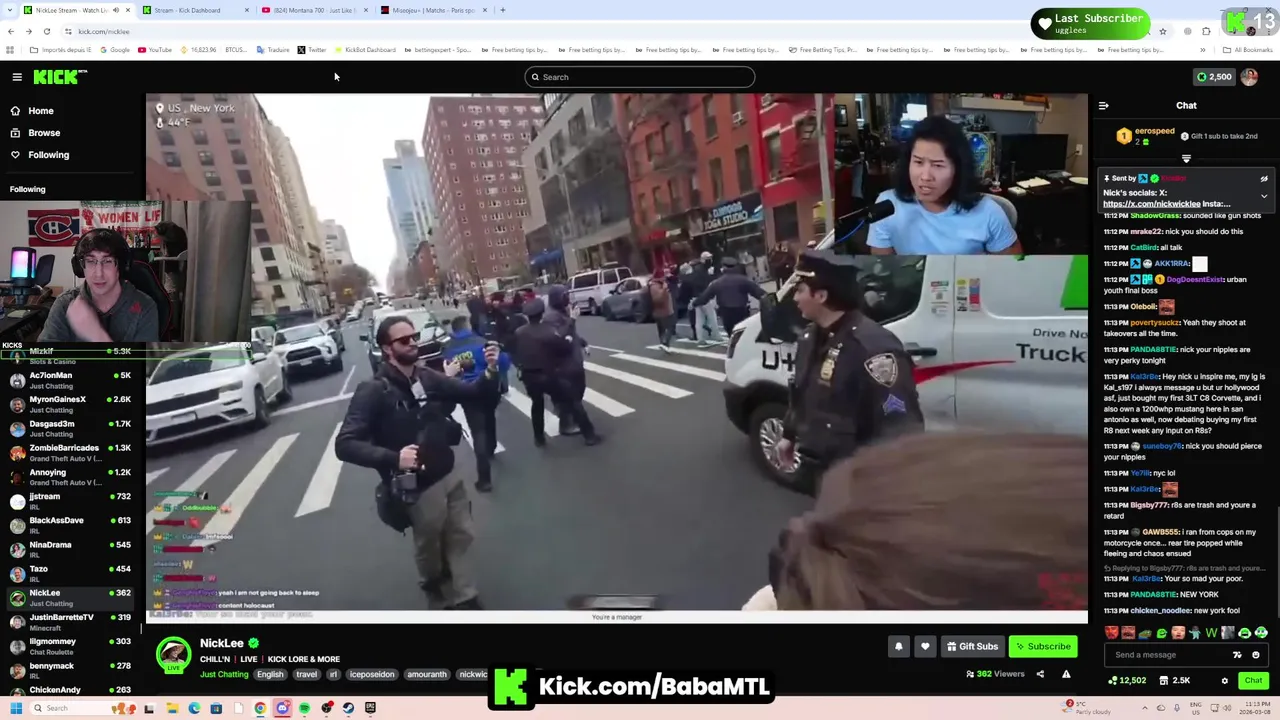Send message with Chat button

tap(1253, 681)
